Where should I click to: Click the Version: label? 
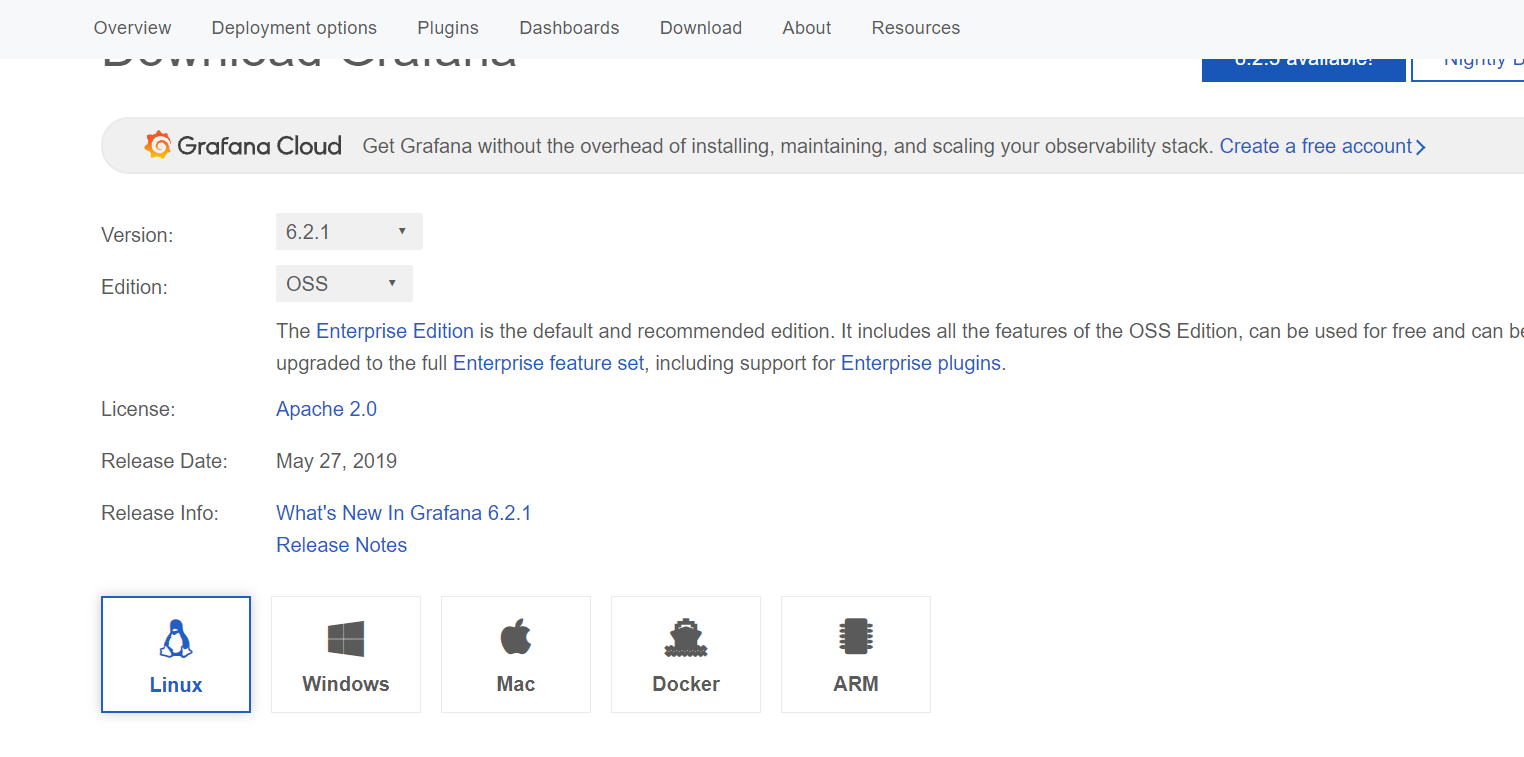coord(137,235)
